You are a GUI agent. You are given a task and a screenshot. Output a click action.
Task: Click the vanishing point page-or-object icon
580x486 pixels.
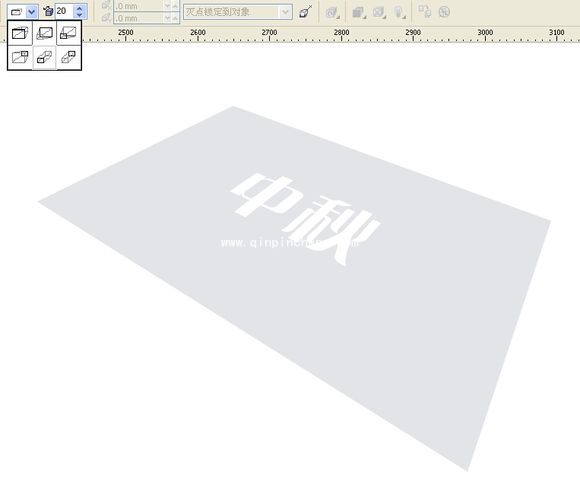(306, 12)
